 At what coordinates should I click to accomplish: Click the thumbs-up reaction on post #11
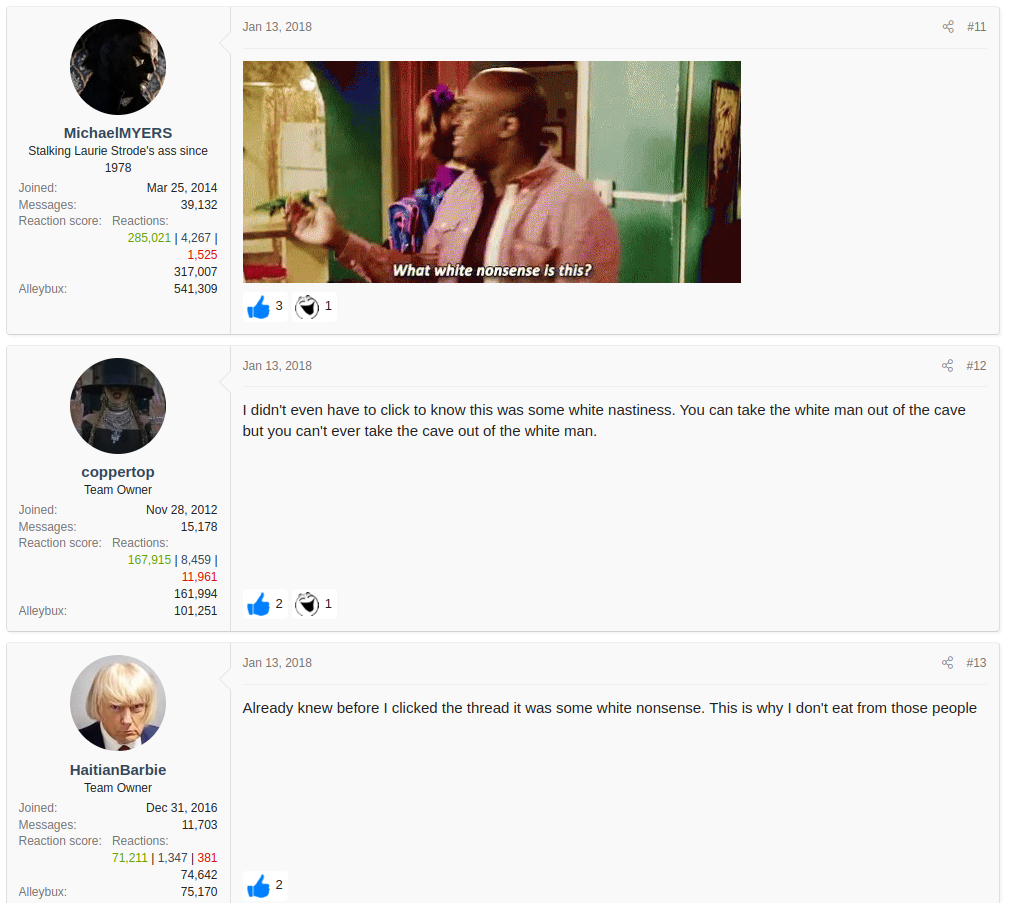(x=259, y=307)
